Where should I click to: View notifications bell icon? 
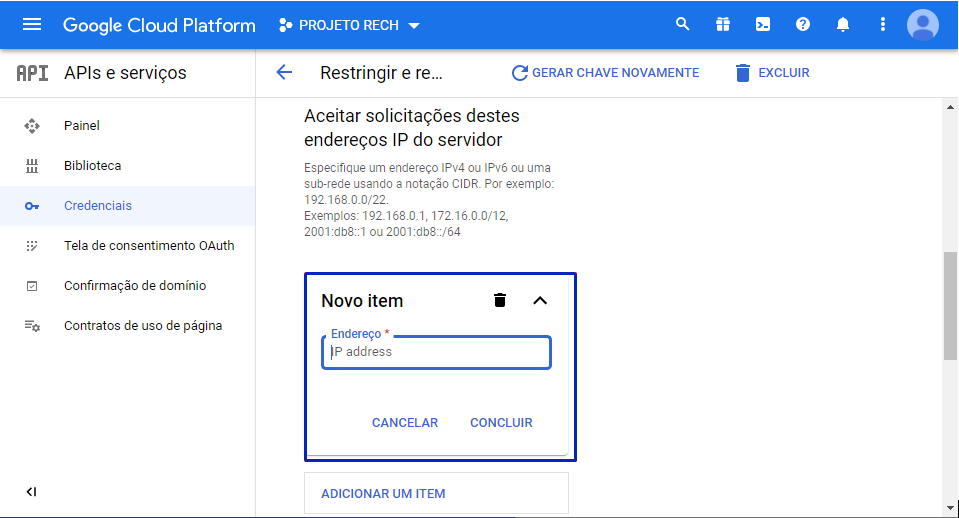[x=843, y=25]
